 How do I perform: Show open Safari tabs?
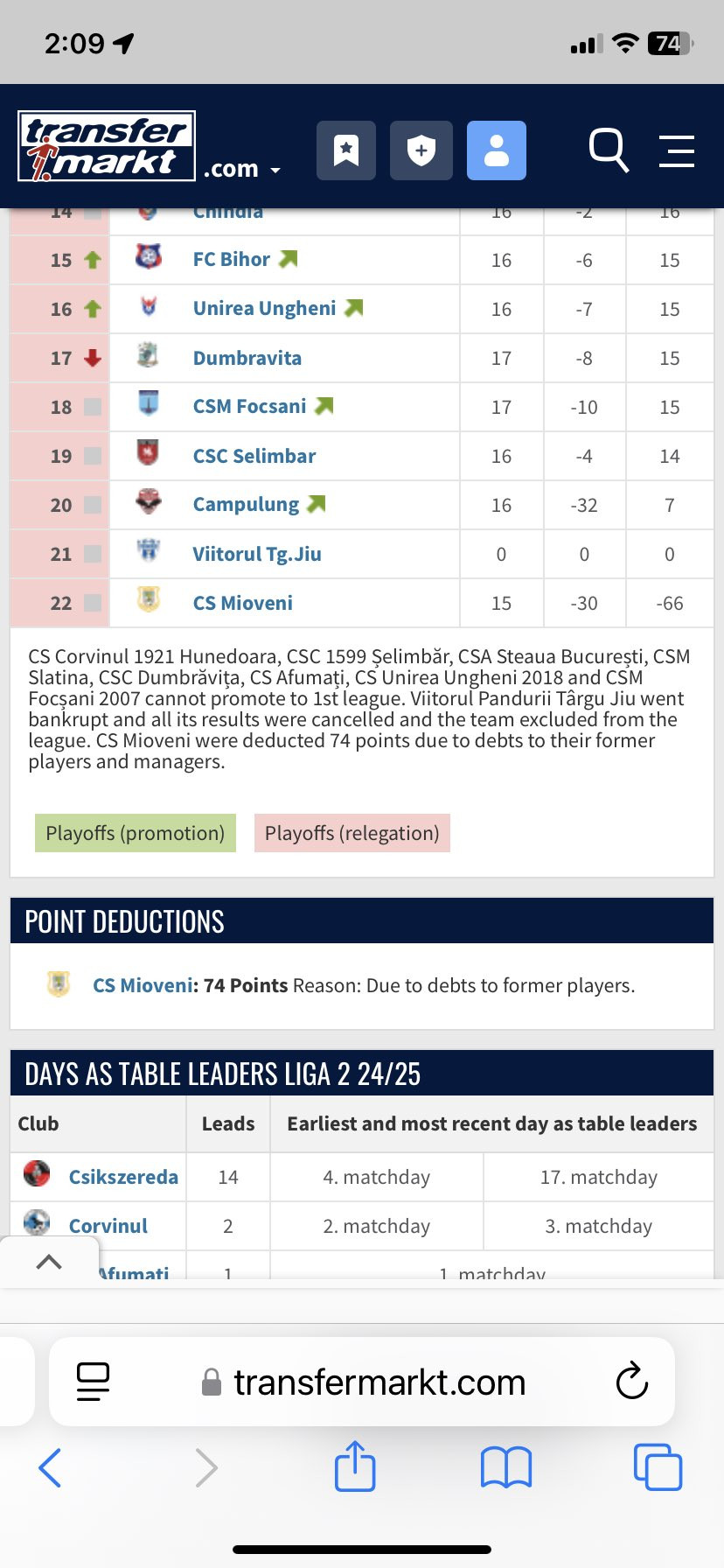coord(658,1467)
